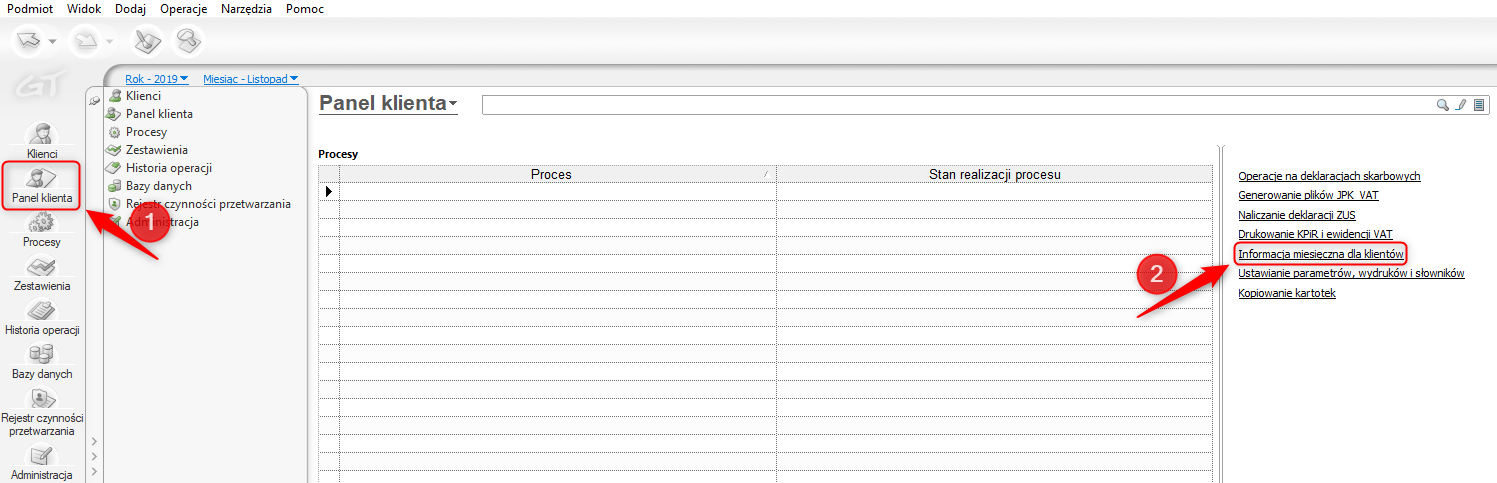Viewport: 1497px width, 483px height.
Task: Click the pencil icon in the search bar
Action: tap(1461, 105)
